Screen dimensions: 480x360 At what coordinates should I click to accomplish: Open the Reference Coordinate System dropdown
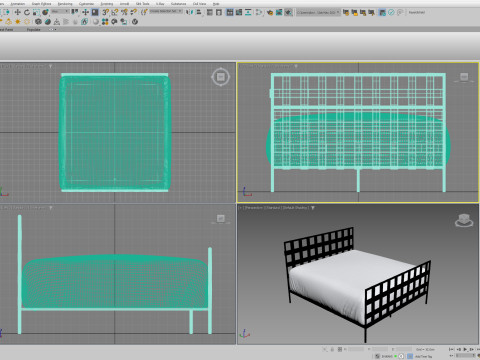tap(60, 11)
